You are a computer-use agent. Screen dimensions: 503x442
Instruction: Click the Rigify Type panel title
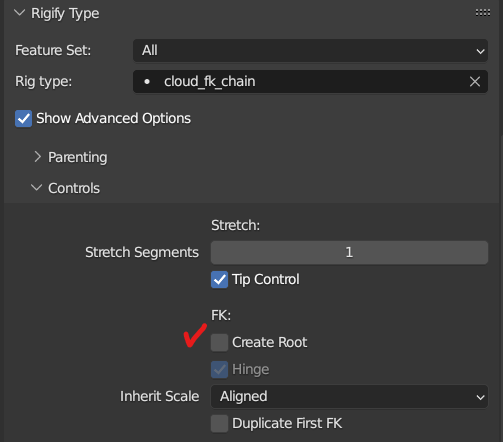point(65,14)
